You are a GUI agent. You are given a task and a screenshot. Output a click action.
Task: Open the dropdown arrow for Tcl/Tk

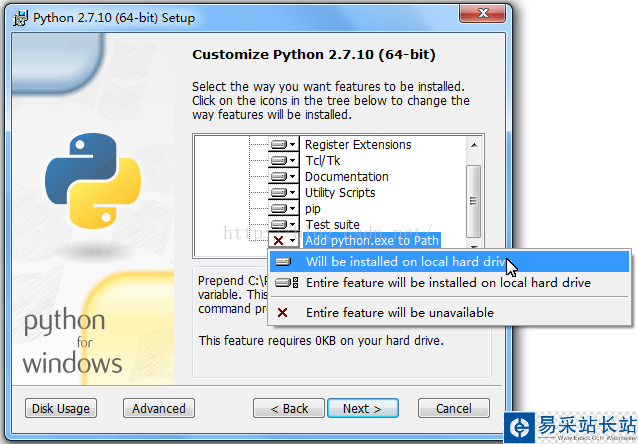pyautogui.click(x=293, y=160)
